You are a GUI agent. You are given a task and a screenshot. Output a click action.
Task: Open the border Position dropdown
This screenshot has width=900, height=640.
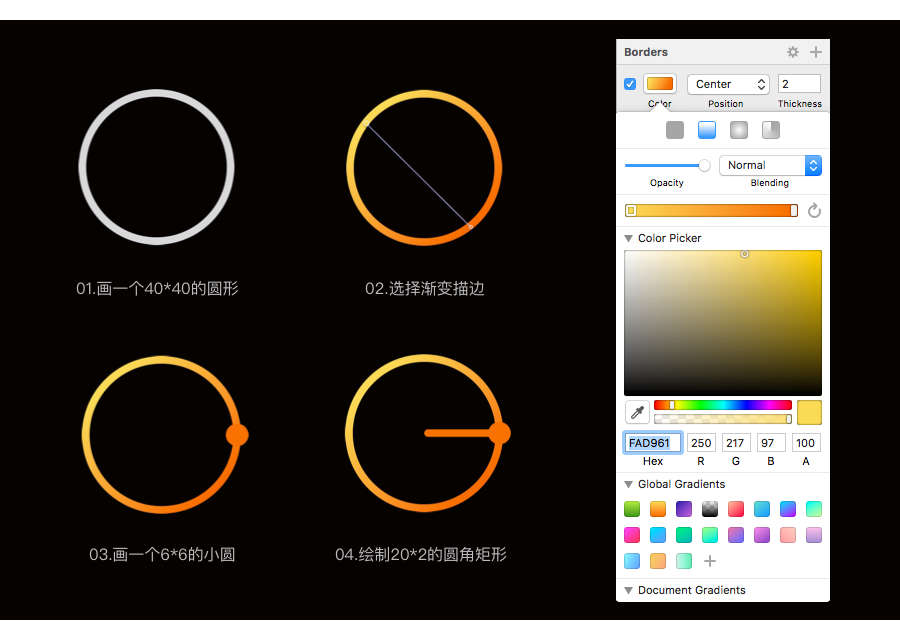coord(727,84)
